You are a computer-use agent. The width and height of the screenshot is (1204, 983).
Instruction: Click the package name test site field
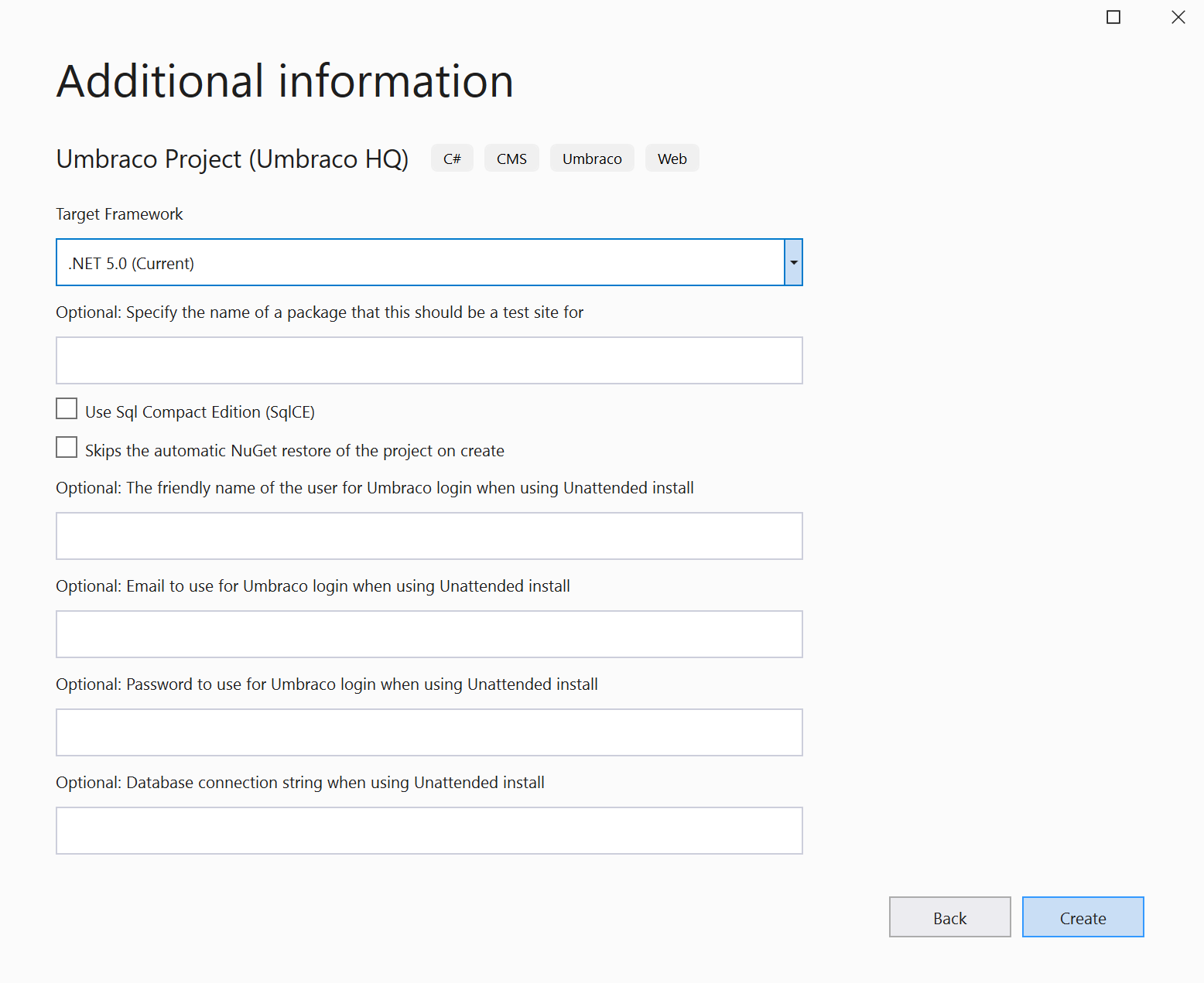pyautogui.click(x=429, y=360)
